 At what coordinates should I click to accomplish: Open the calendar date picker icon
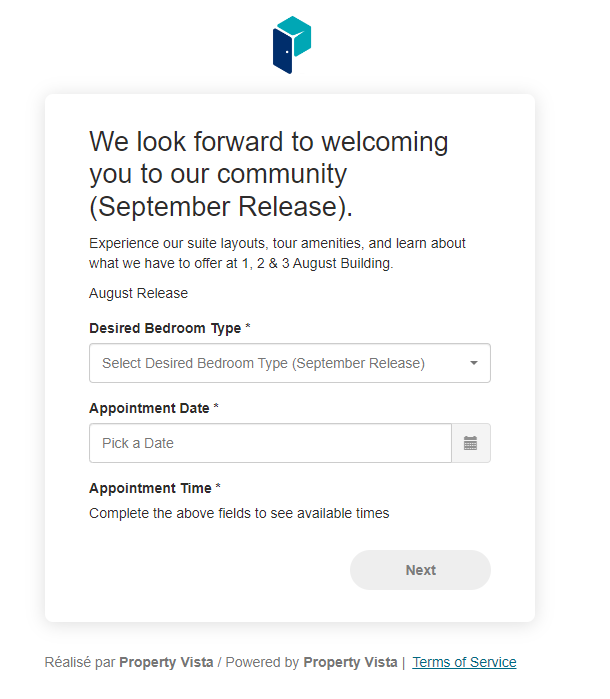[x=471, y=443]
